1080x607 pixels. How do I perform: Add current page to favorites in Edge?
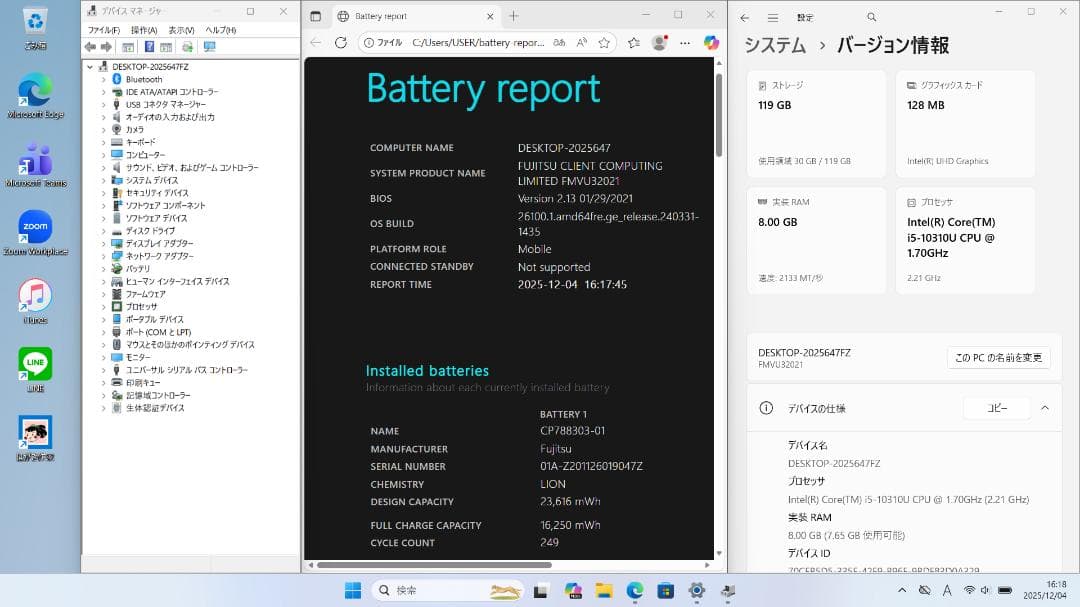point(604,44)
